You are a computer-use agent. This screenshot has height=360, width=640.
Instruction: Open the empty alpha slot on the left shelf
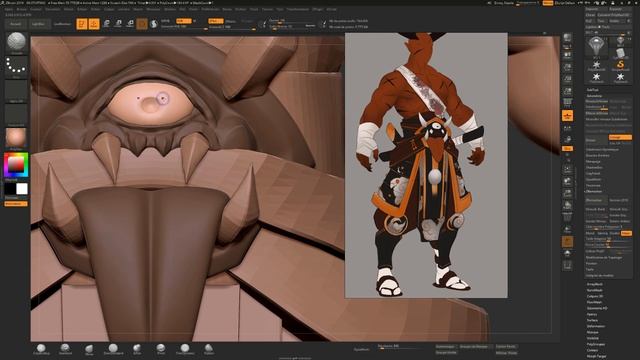pyautogui.click(x=16, y=91)
